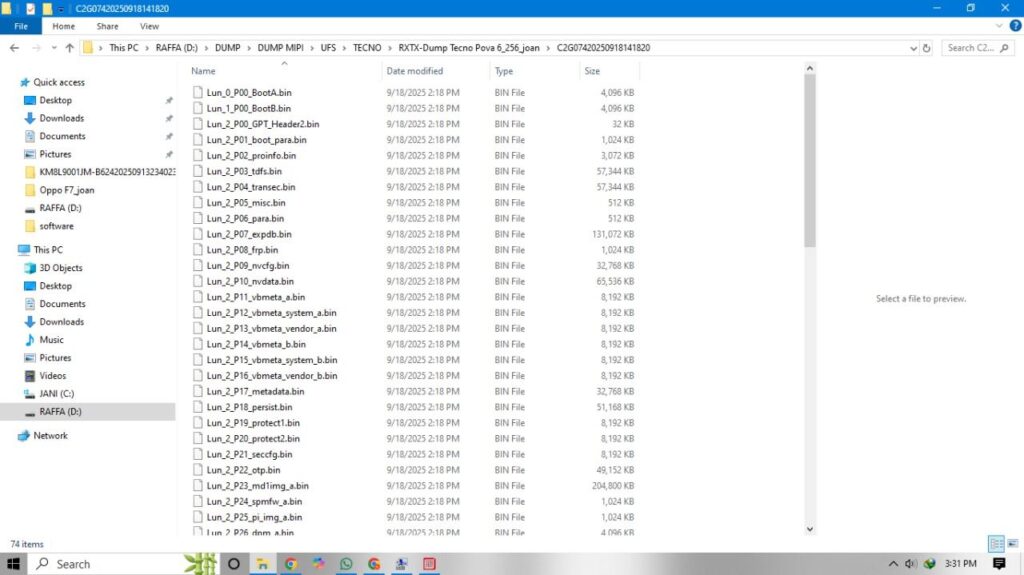Image resolution: width=1024 pixels, height=575 pixels.
Task: Open recent locations dropdown next to Forward
Action: 54,48
